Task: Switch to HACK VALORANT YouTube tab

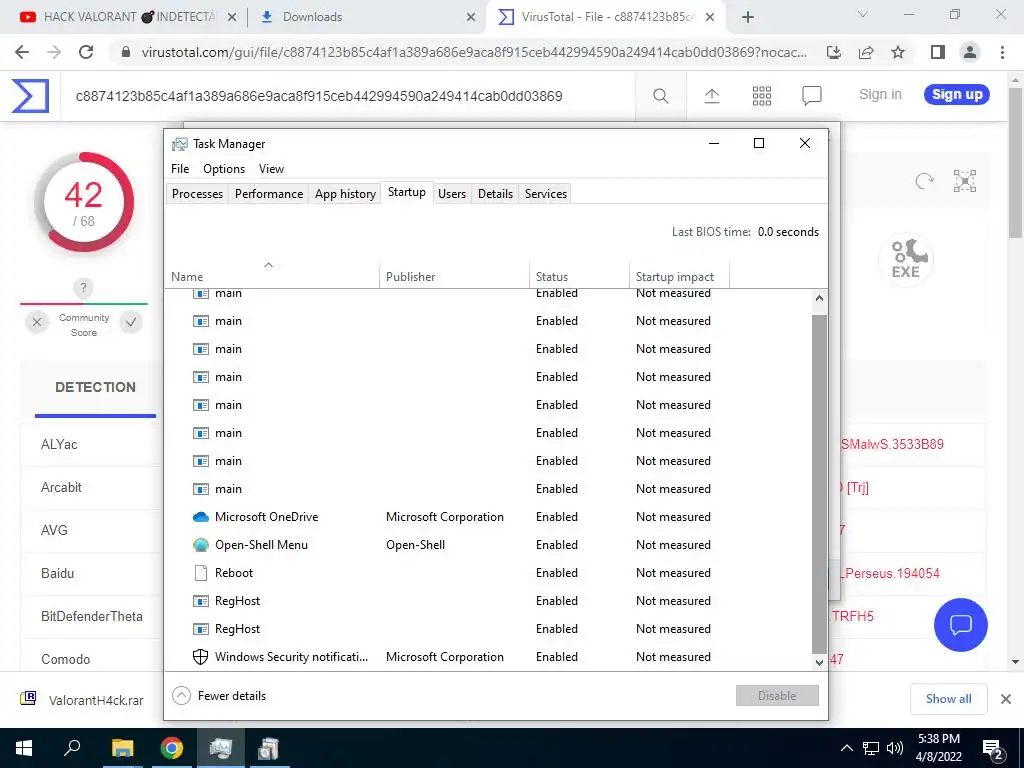Action: click(x=127, y=17)
